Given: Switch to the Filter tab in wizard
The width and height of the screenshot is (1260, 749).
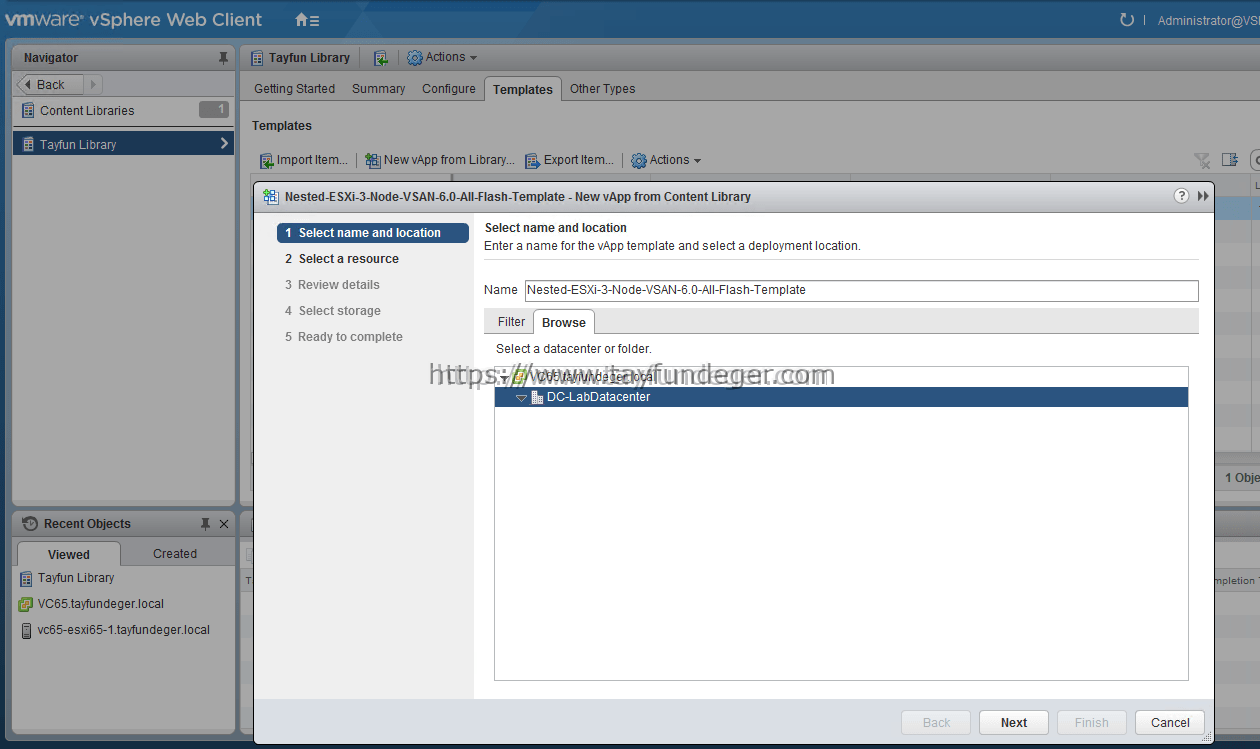Looking at the screenshot, I should click(x=511, y=322).
